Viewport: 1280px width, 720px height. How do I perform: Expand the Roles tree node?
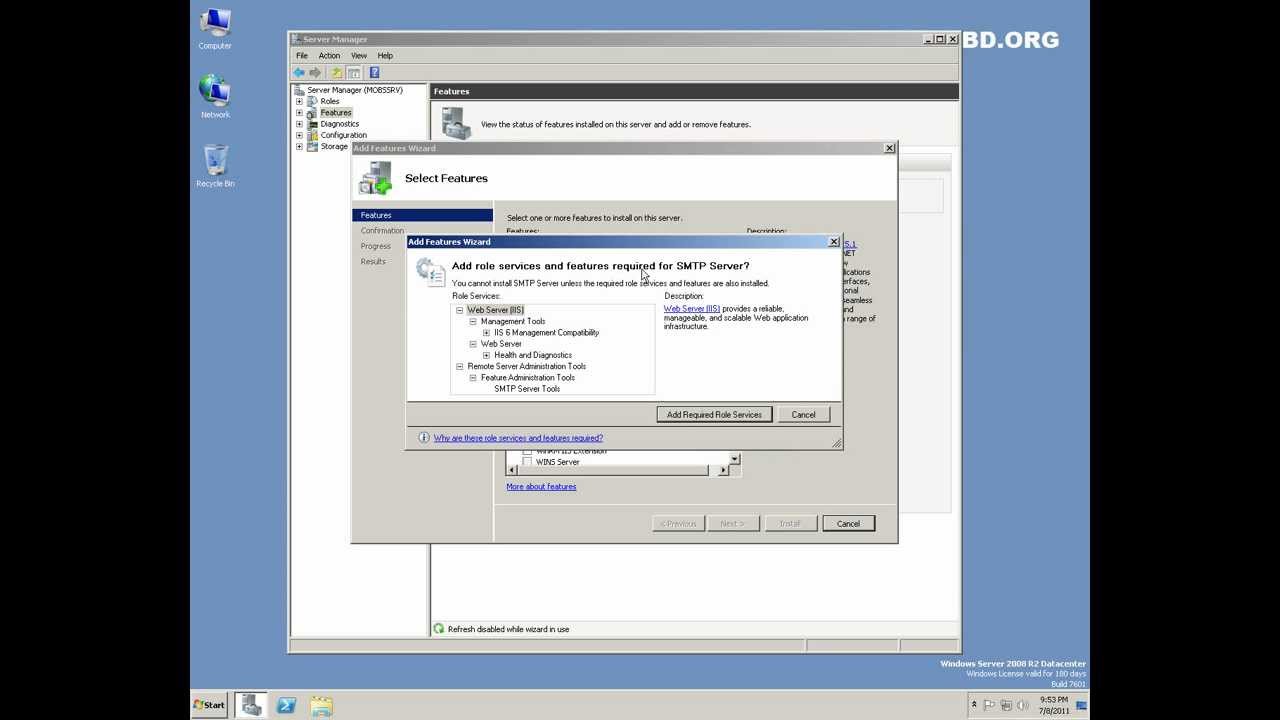[299, 101]
